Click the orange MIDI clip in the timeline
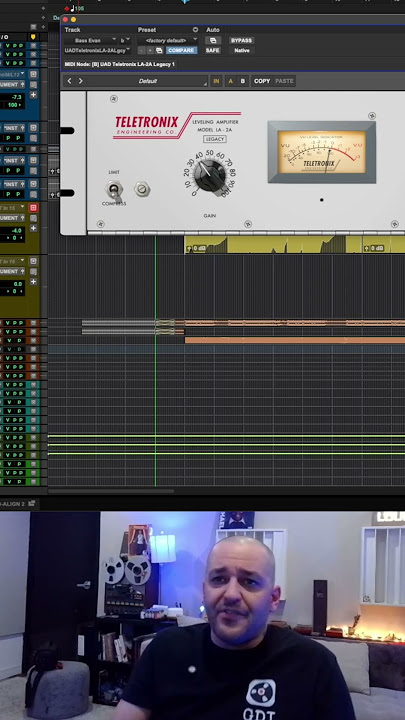 (x=294, y=340)
